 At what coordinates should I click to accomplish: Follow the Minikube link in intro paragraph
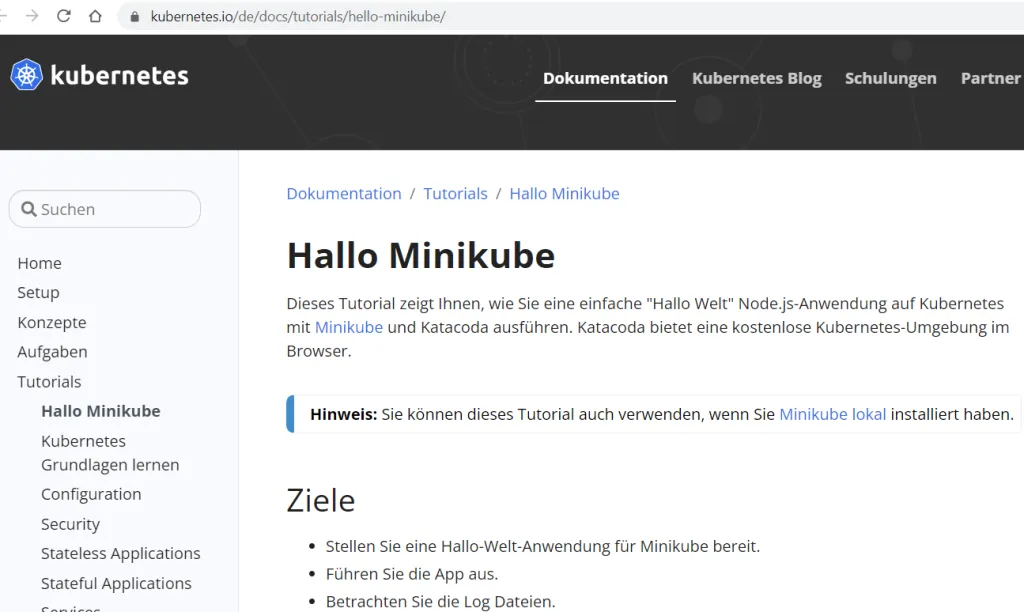[349, 327]
